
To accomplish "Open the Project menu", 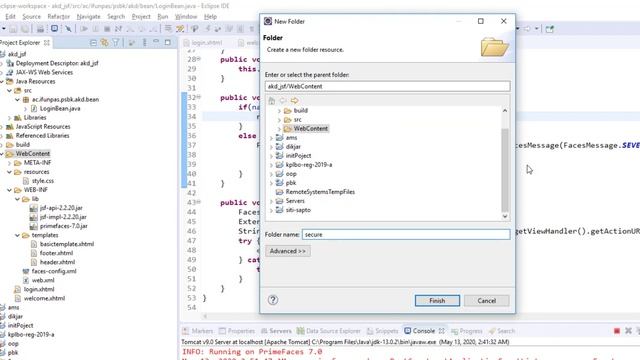I will 141,17.
